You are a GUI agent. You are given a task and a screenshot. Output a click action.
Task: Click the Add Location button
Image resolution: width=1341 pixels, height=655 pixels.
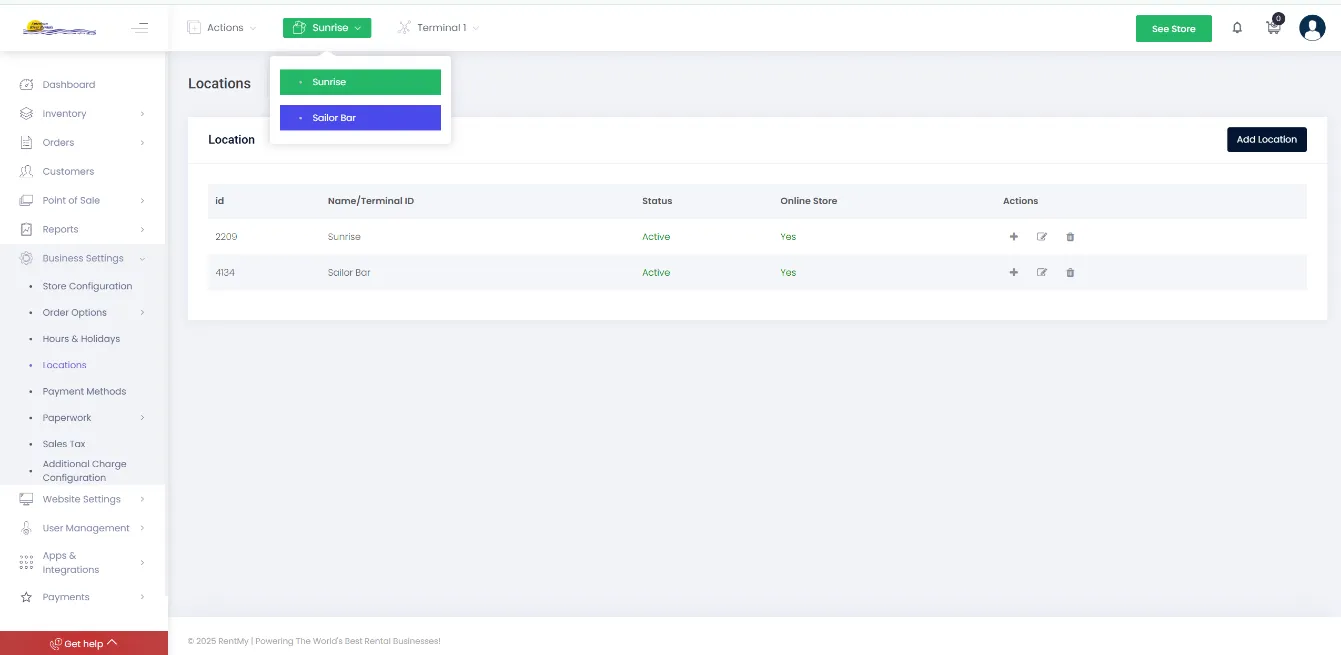tap(1266, 139)
